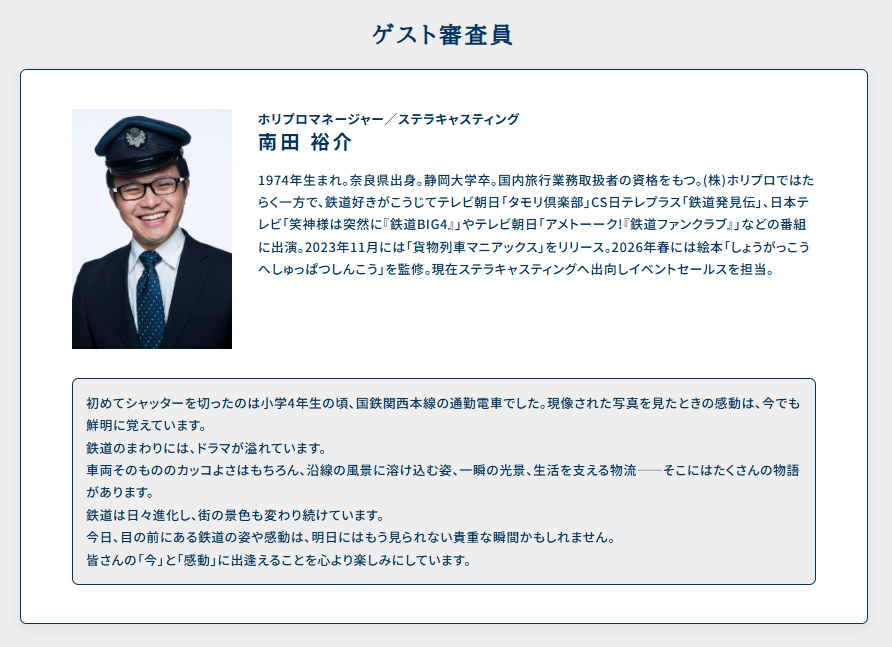Image resolution: width=892 pixels, height=647 pixels.
Task: Click the line starting 皆さんの「今」と「感動」に
Action: pyautogui.click(x=279, y=561)
